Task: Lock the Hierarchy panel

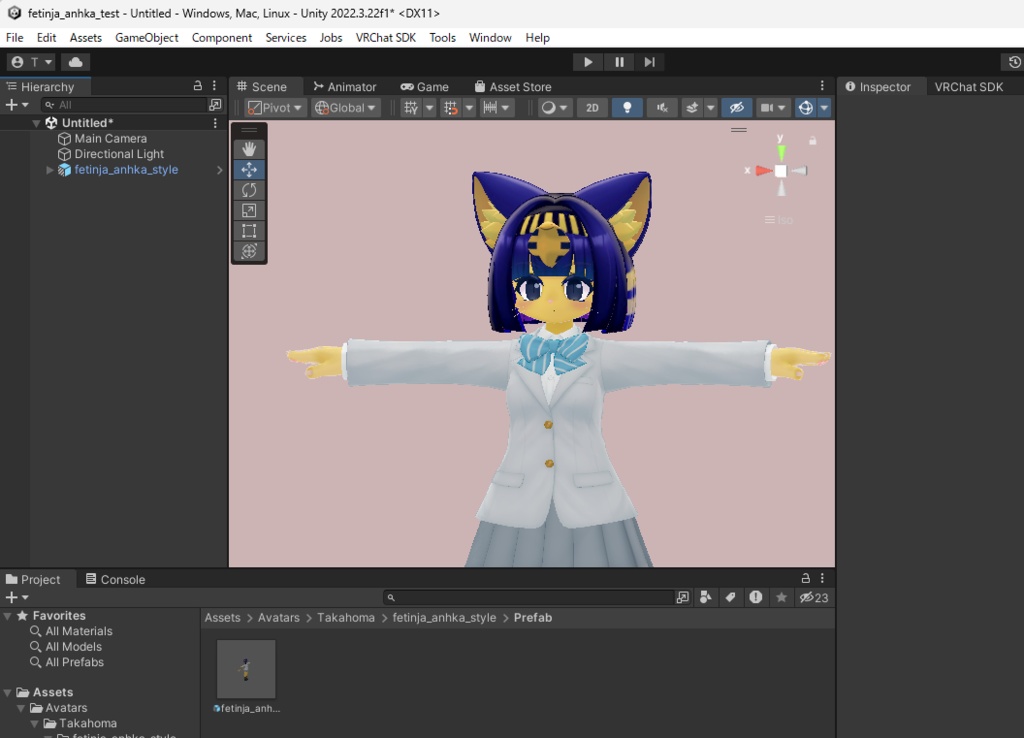Action: pyautogui.click(x=197, y=86)
